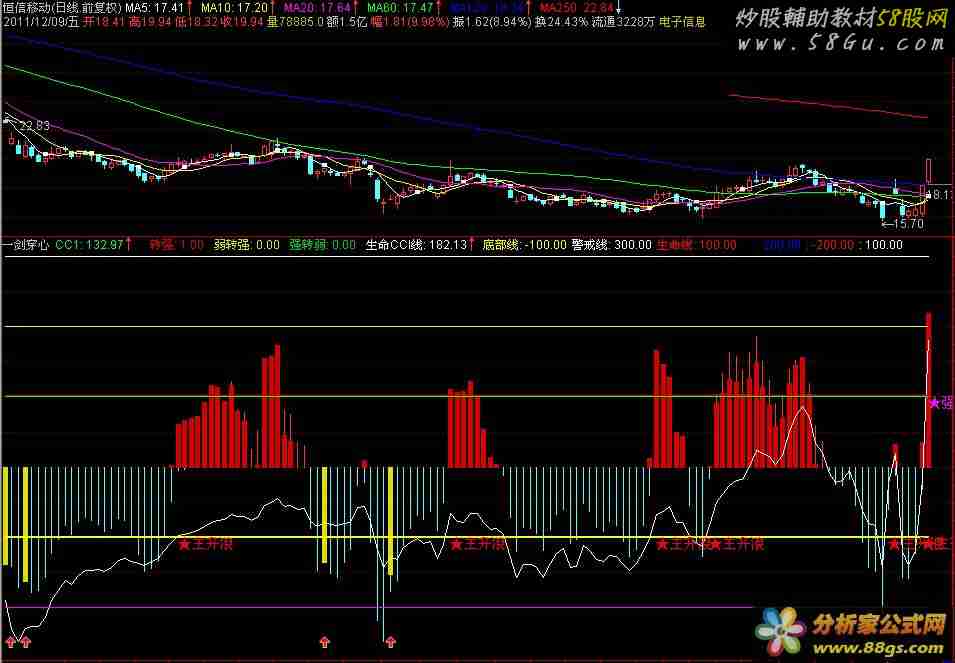Click the red up-arrow signal below yellow bar at center
Viewport: 955px width, 663px height.
pyautogui.click(x=391, y=641)
